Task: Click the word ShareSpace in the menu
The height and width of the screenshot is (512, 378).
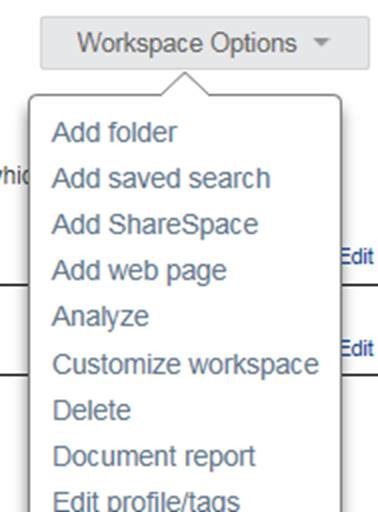Action: click(x=183, y=225)
